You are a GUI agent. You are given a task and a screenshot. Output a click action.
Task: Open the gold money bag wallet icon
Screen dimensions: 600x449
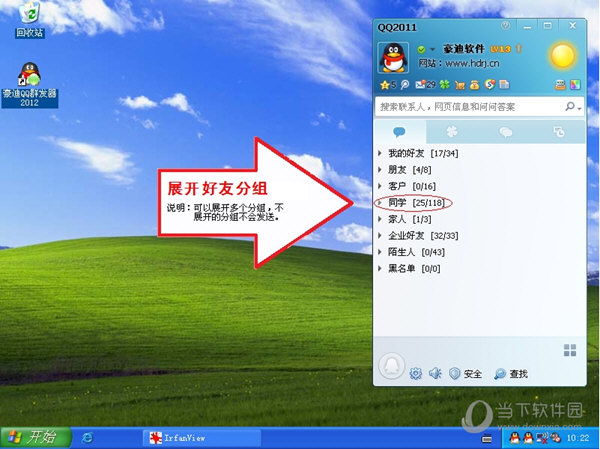point(474,85)
